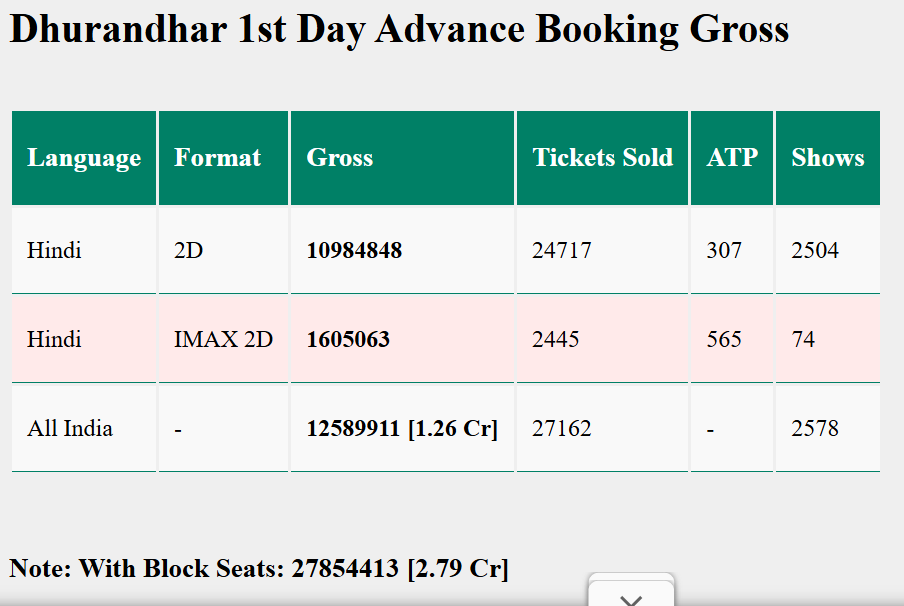Image resolution: width=904 pixels, height=606 pixels.
Task: Click the gross value 10984848
Action: [x=353, y=250]
